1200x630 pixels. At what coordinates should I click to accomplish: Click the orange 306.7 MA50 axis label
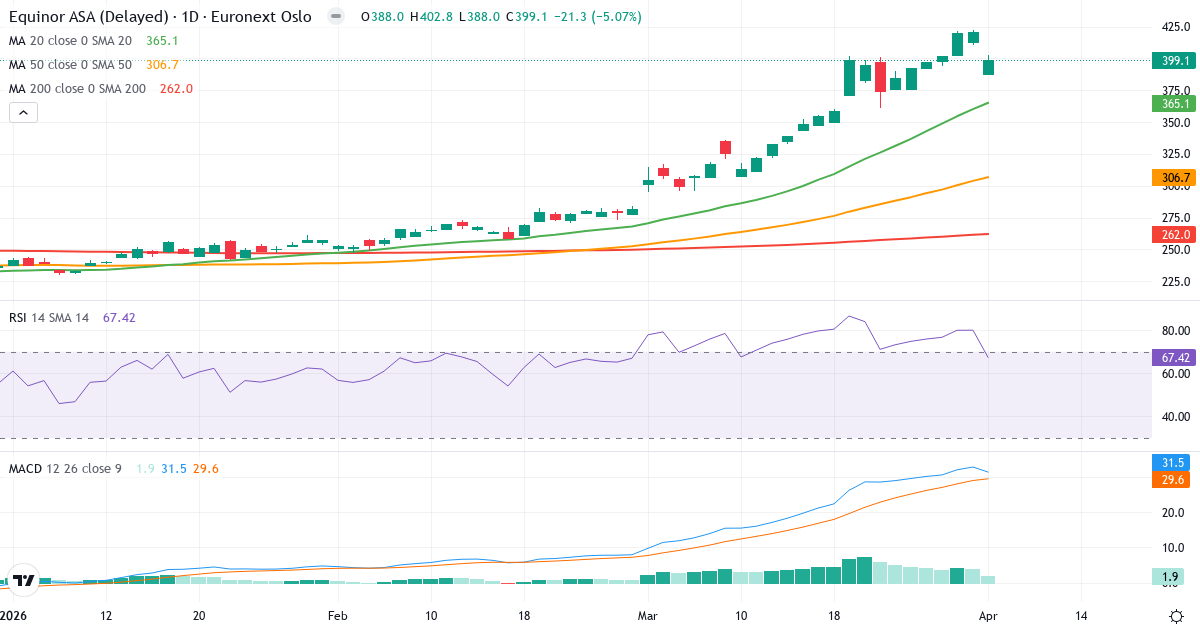click(1175, 178)
